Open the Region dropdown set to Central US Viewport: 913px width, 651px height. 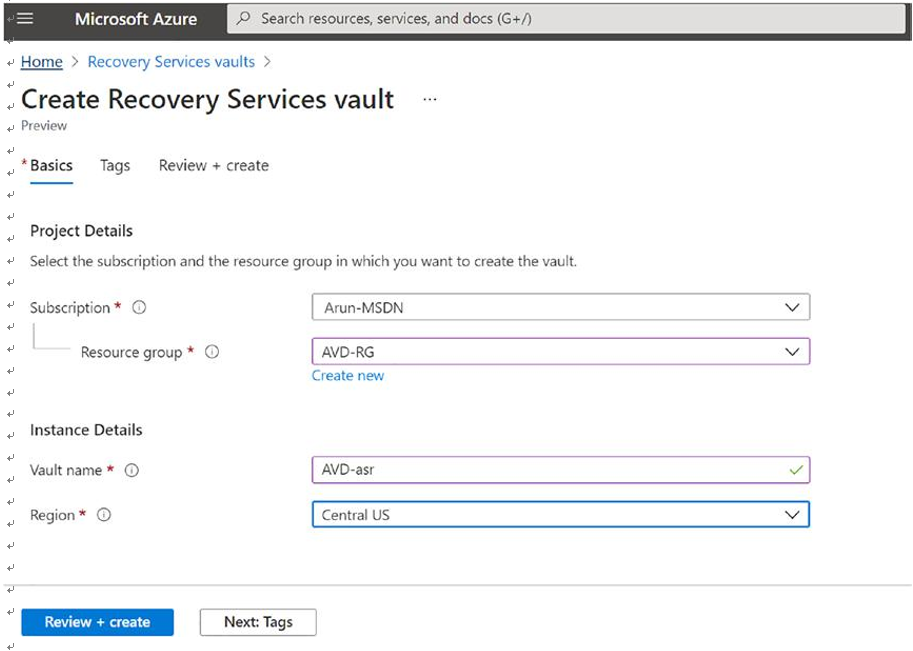(561, 515)
